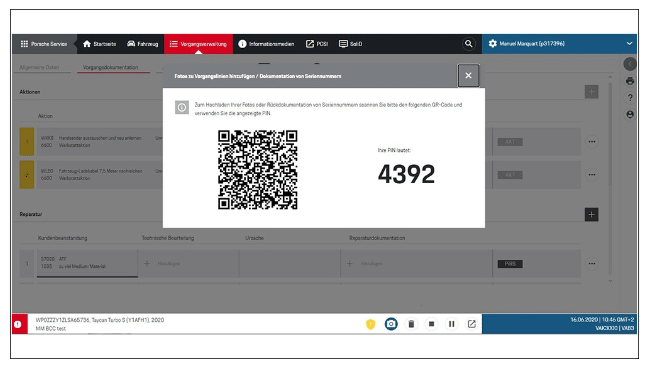
Task: Click the yellow marker of Ladekabel row
Action: [x=27, y=175]
